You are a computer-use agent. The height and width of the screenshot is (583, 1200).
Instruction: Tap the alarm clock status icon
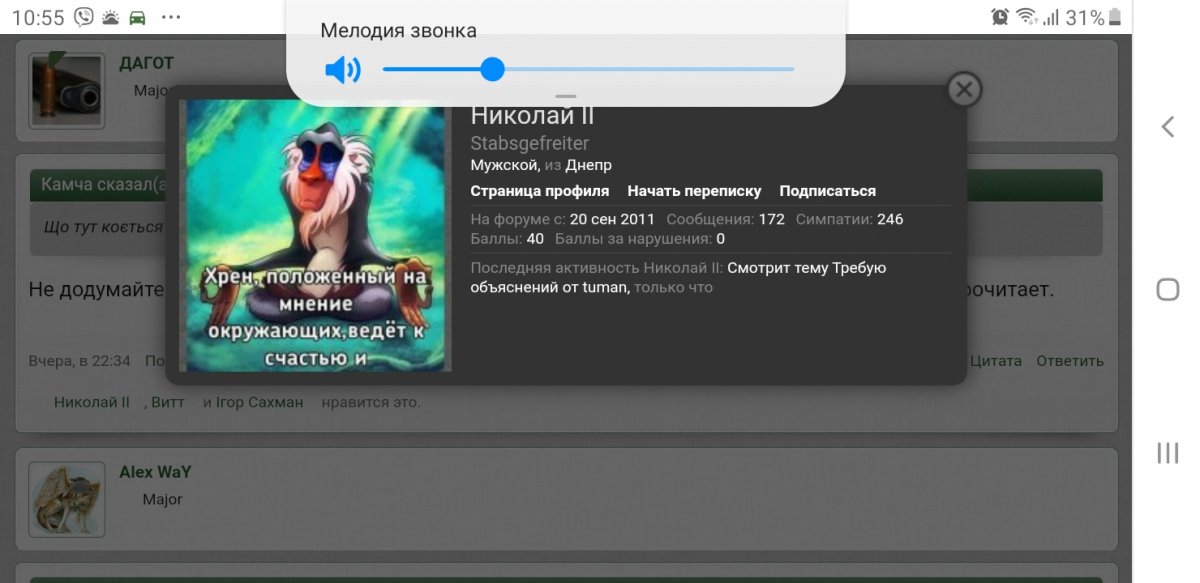tap(1000, 17)
